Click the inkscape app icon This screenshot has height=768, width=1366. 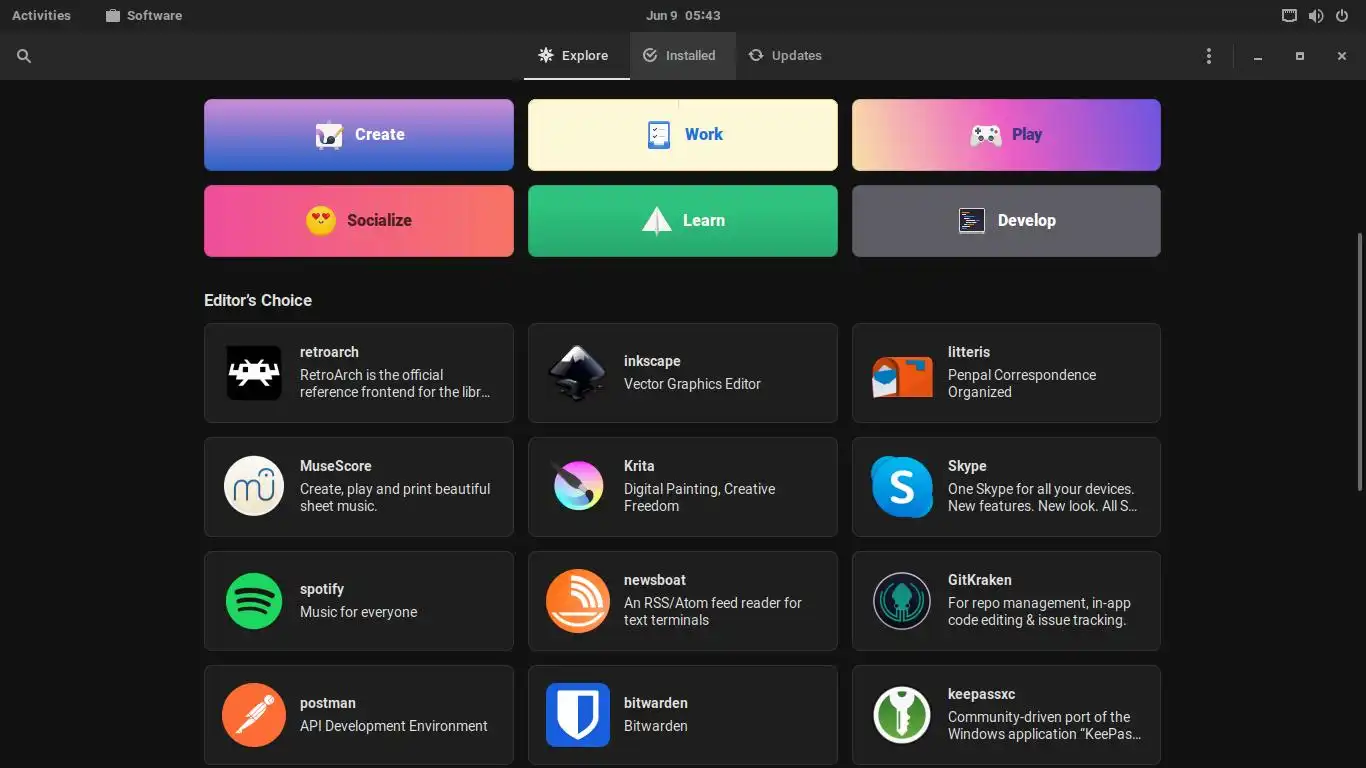[x=578, y=373]
